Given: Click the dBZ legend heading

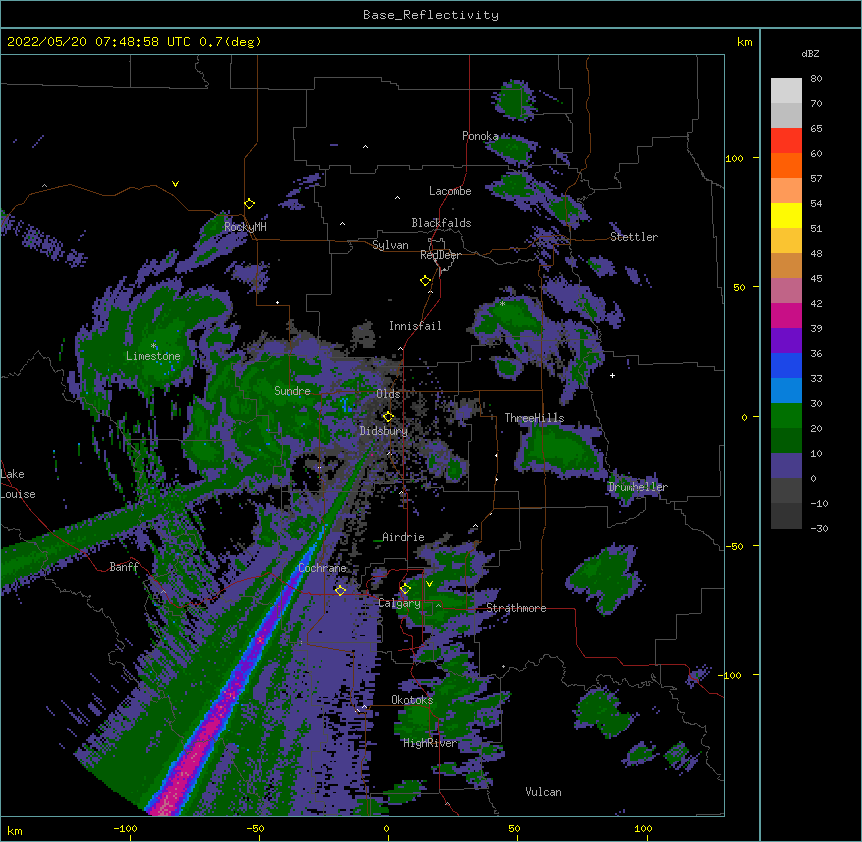Looking at the screenshot, I should tap(810, 53).
